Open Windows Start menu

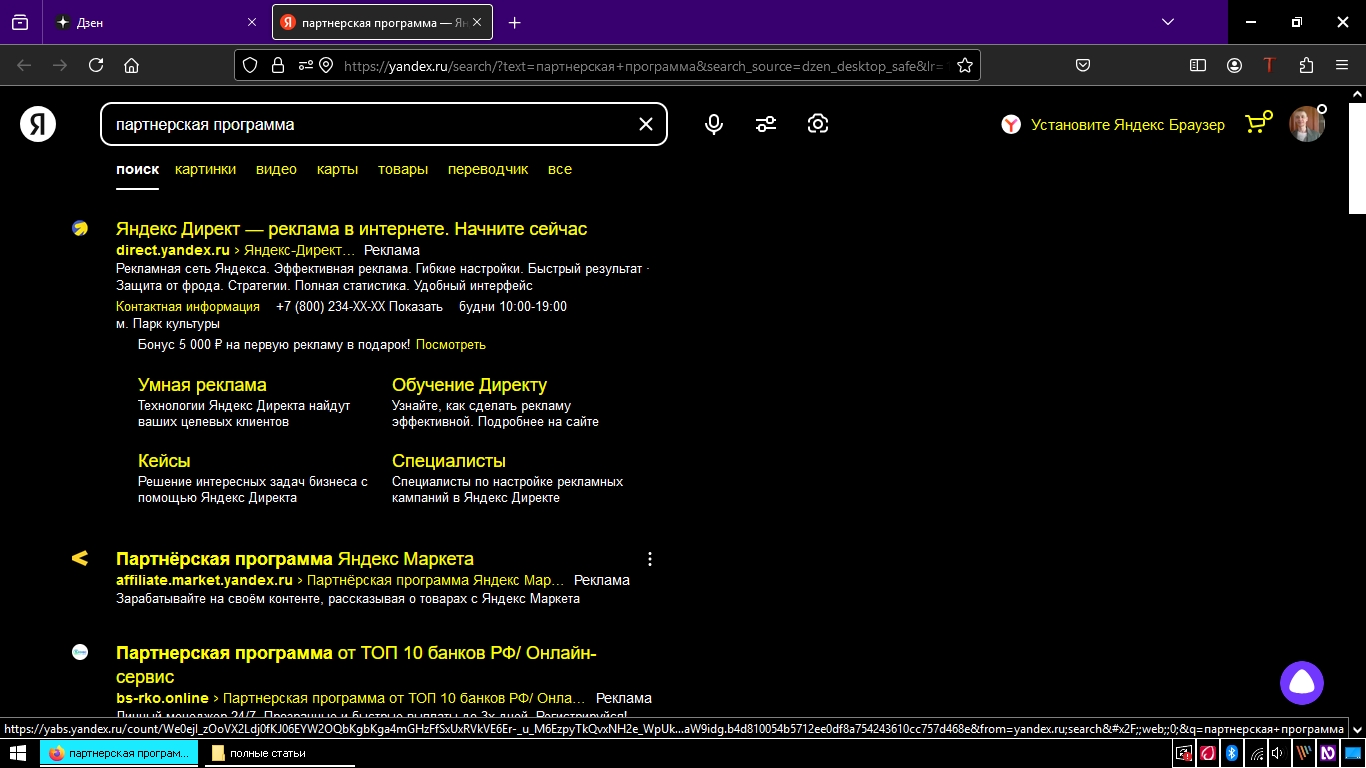click(18, 753)
